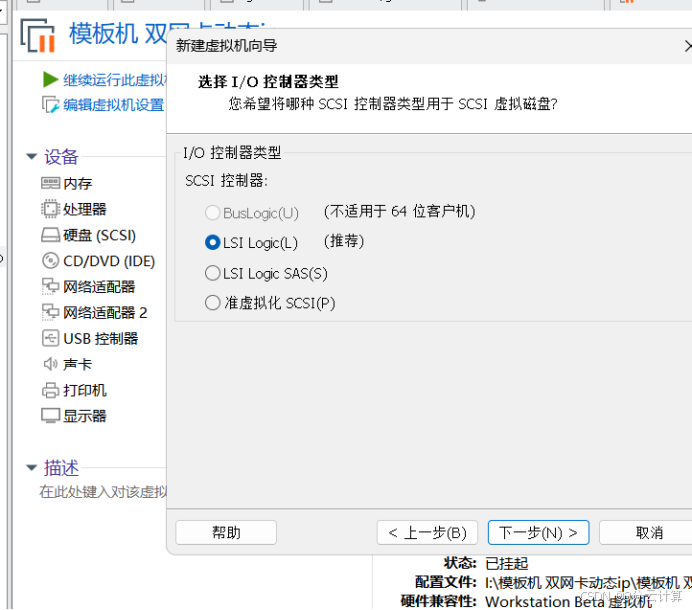This screenshot has height=610, width=692.
Task: Select the 网络适配器 2 icon
Action: coord(50,312)
